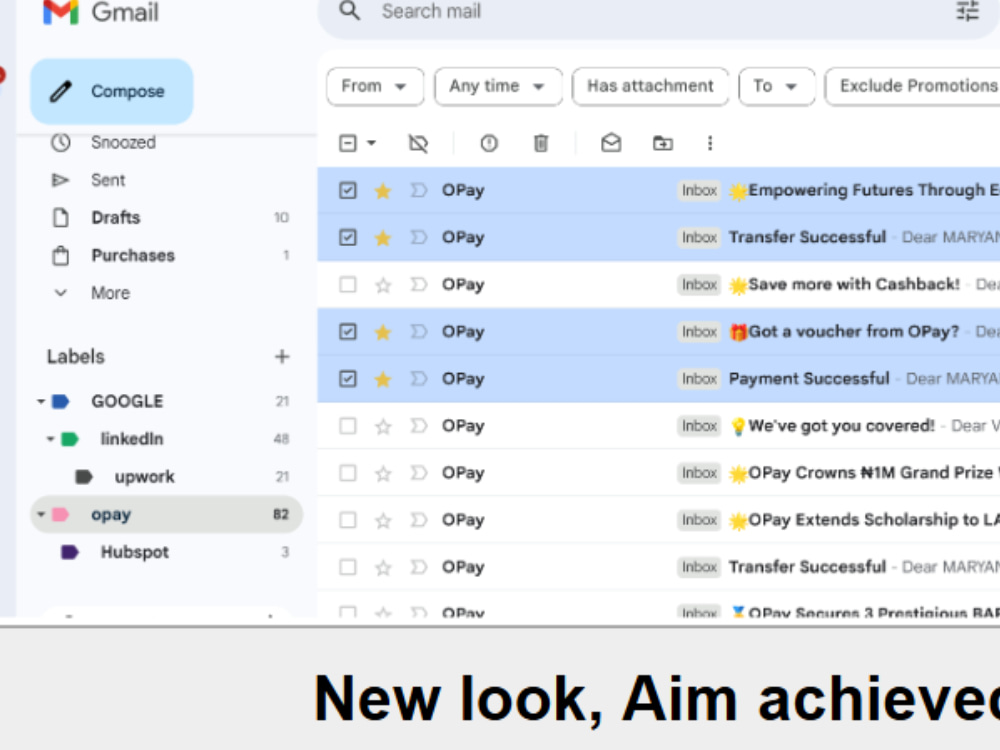
Task: Open the From filter dropdown
Action: [x=374, y=86]
